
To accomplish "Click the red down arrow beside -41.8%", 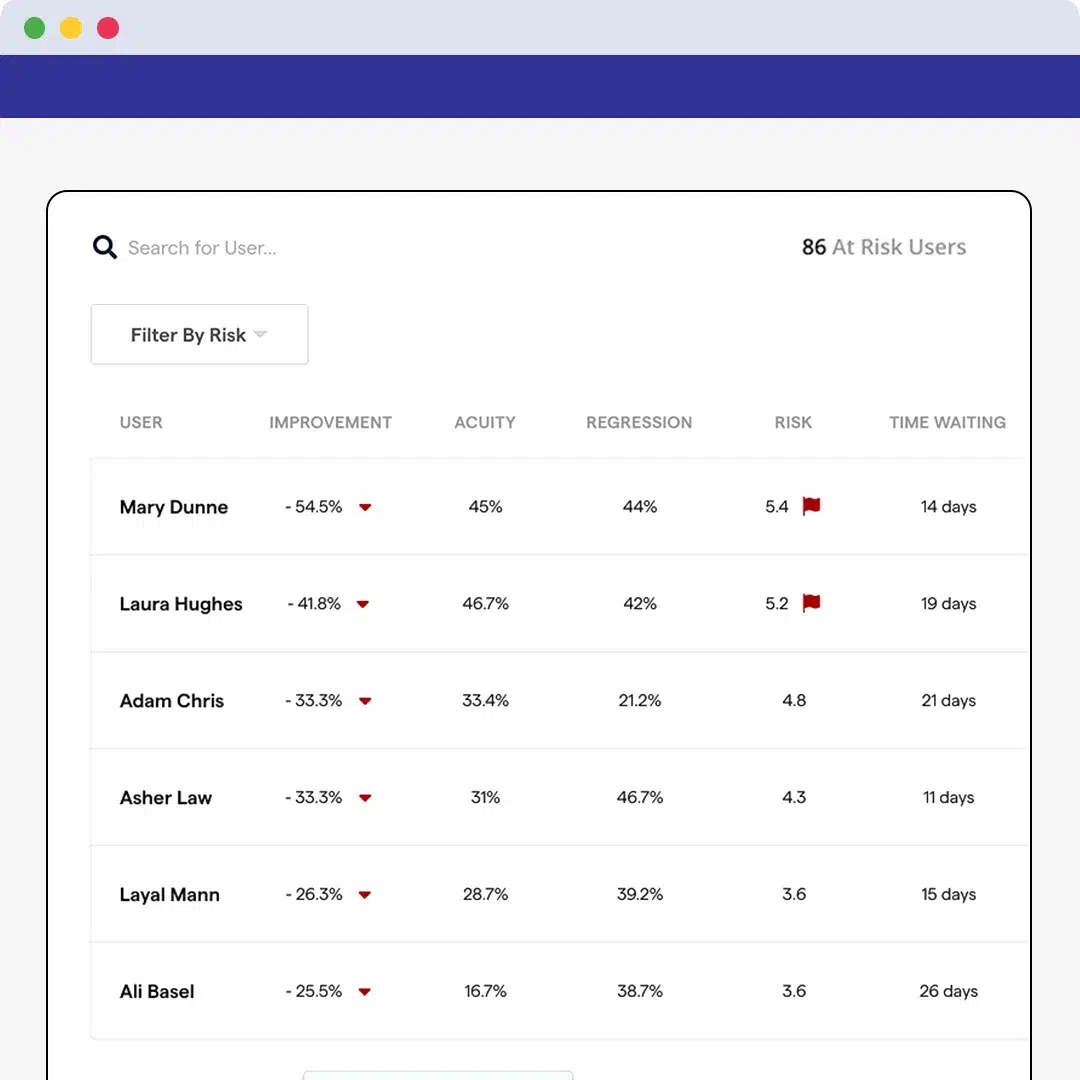I will 363,604.
